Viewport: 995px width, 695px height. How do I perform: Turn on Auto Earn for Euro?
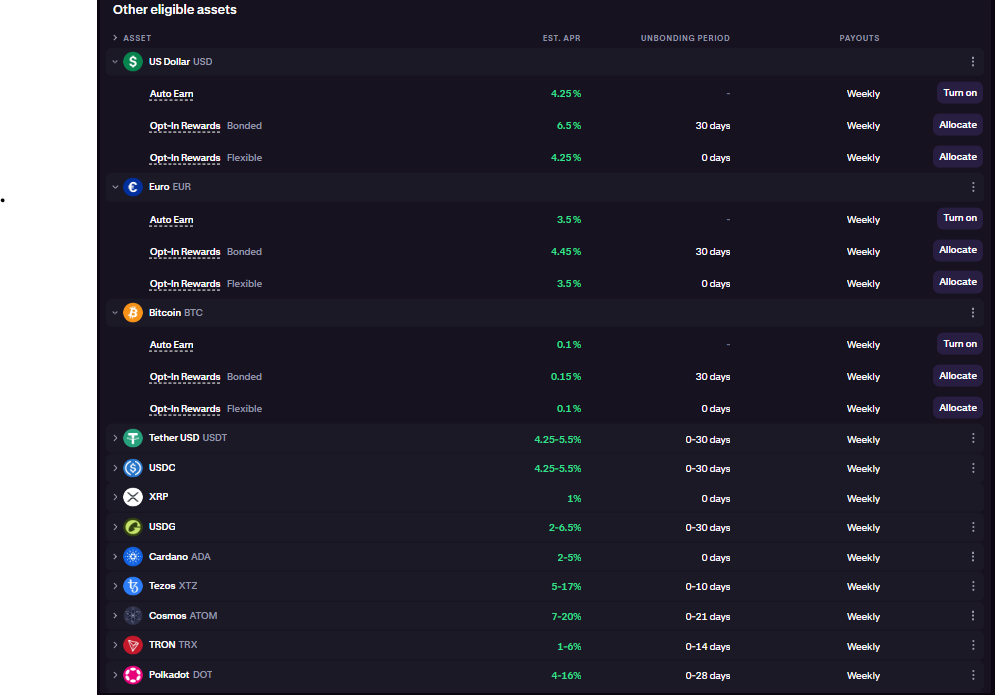tap(959, 218)
